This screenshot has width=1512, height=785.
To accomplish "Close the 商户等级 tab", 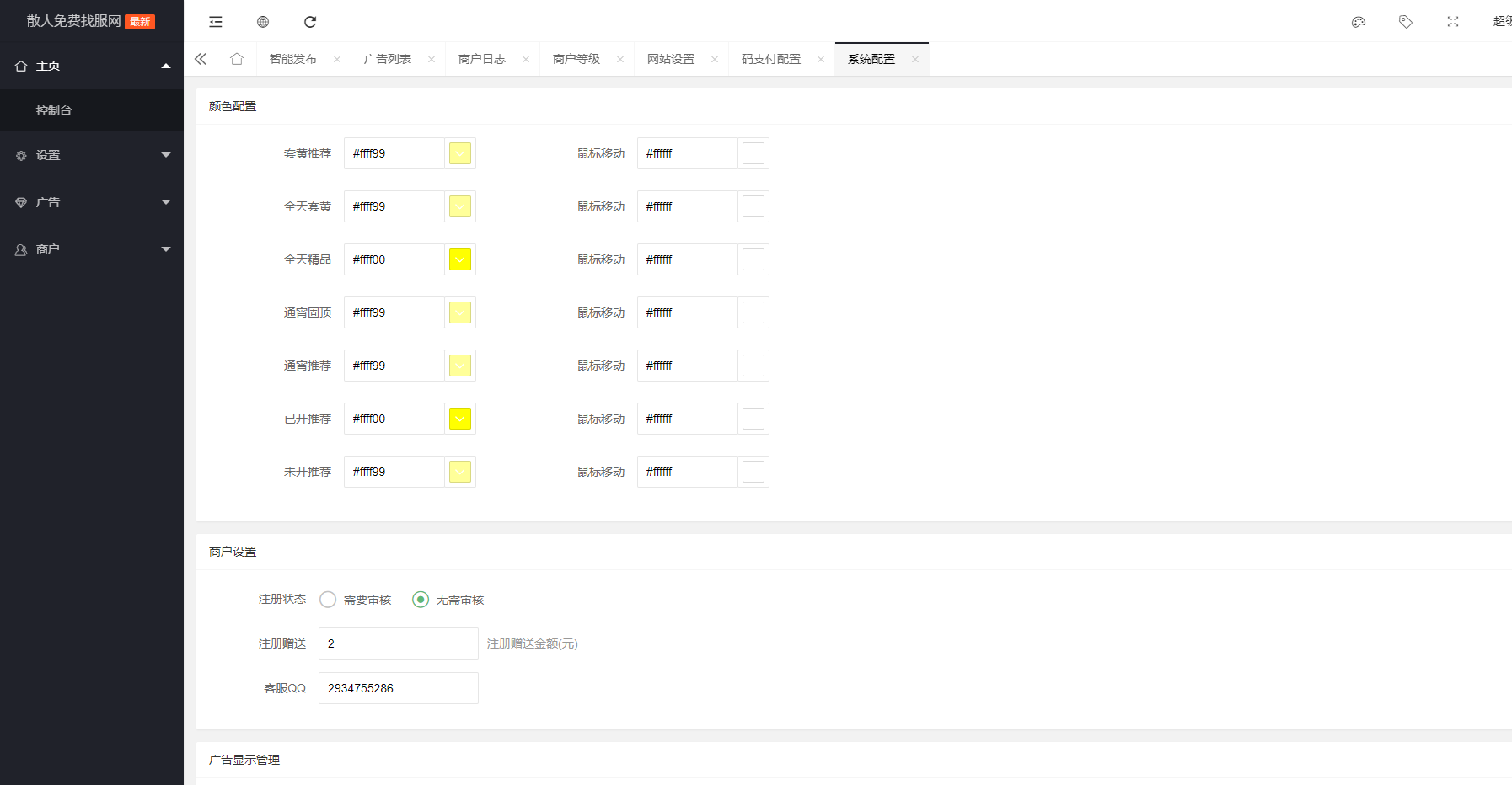I will [x=620, y=59].
